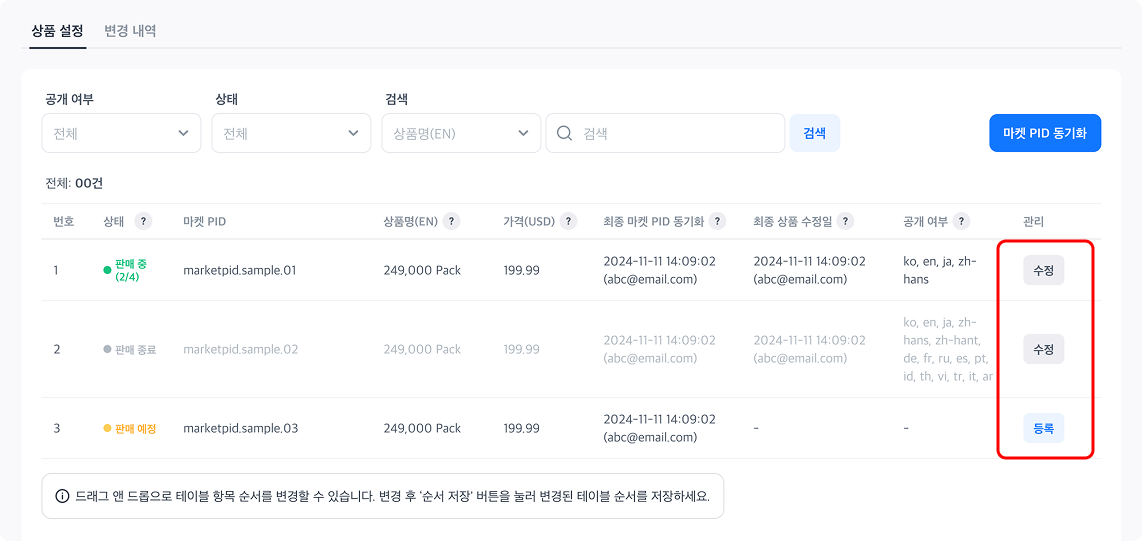Open the 공개 여부 filter dropdown
Image resolution: width=1142 pixels, height=541 pixels.
point(121,133)
